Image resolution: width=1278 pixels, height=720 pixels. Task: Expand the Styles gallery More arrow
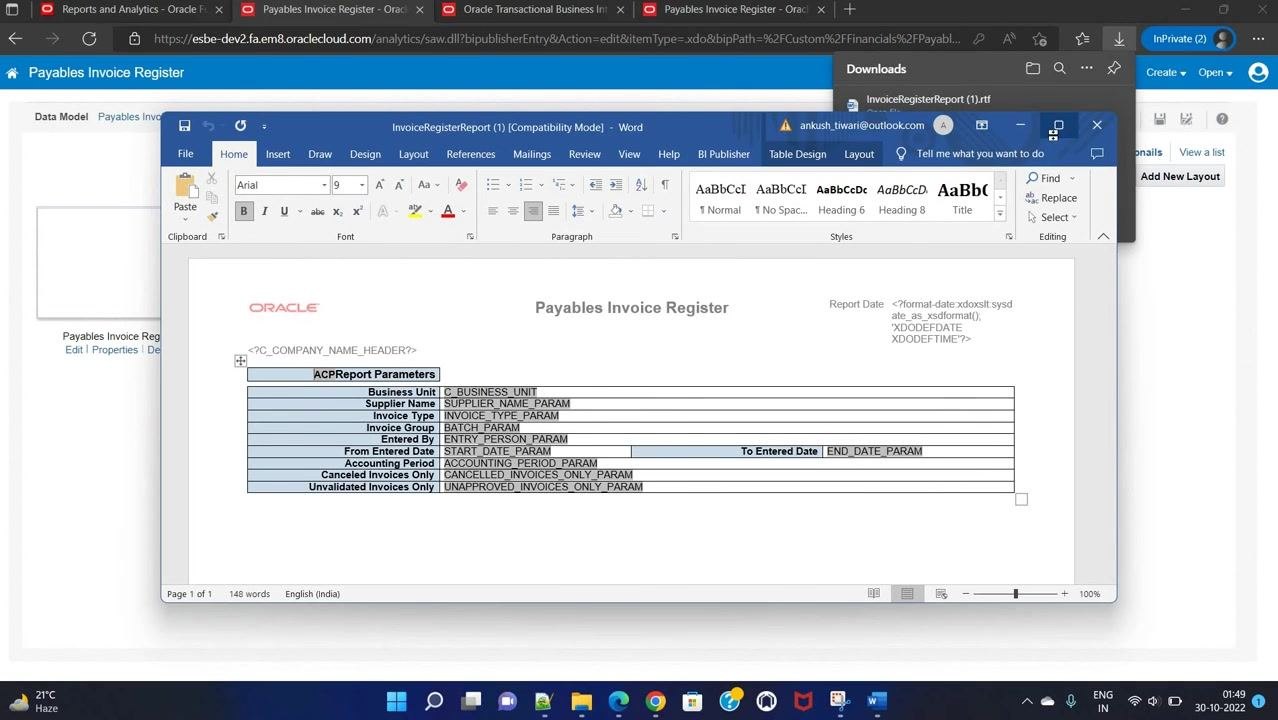coord(1000,214)
